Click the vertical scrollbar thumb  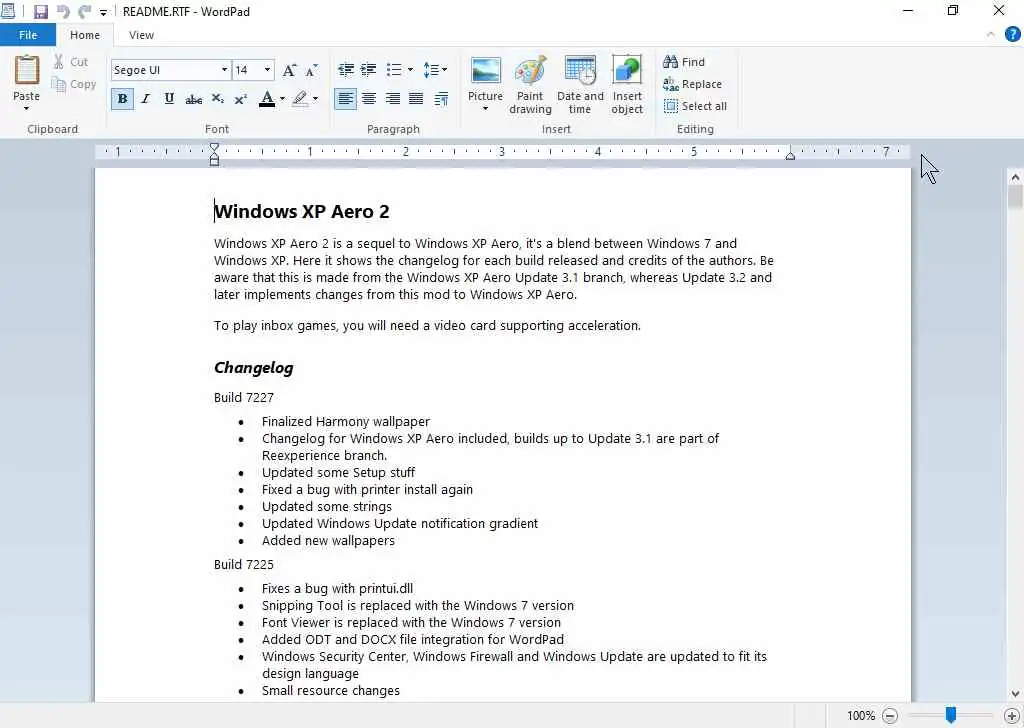coord(1015,198)
